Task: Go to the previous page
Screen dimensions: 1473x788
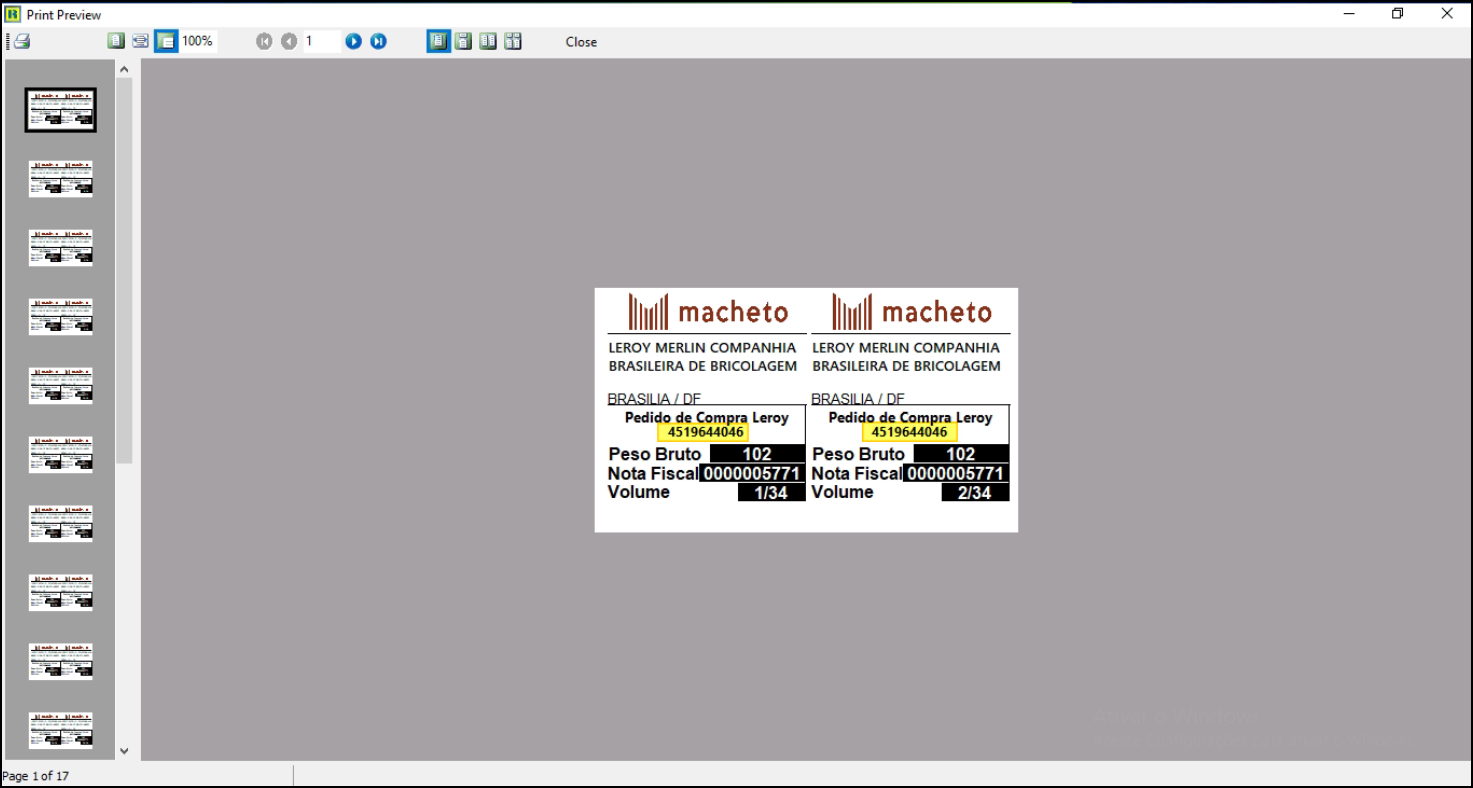Action: tap(289, 41)
